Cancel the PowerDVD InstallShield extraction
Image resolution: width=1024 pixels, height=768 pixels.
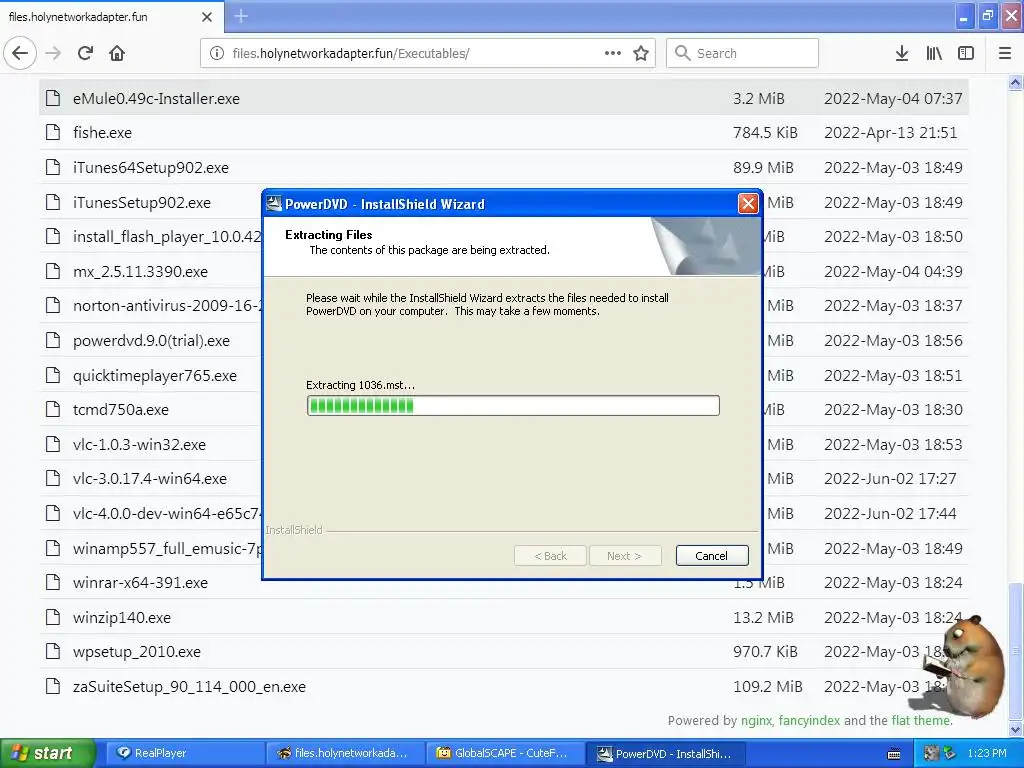(x=712, y=556)
